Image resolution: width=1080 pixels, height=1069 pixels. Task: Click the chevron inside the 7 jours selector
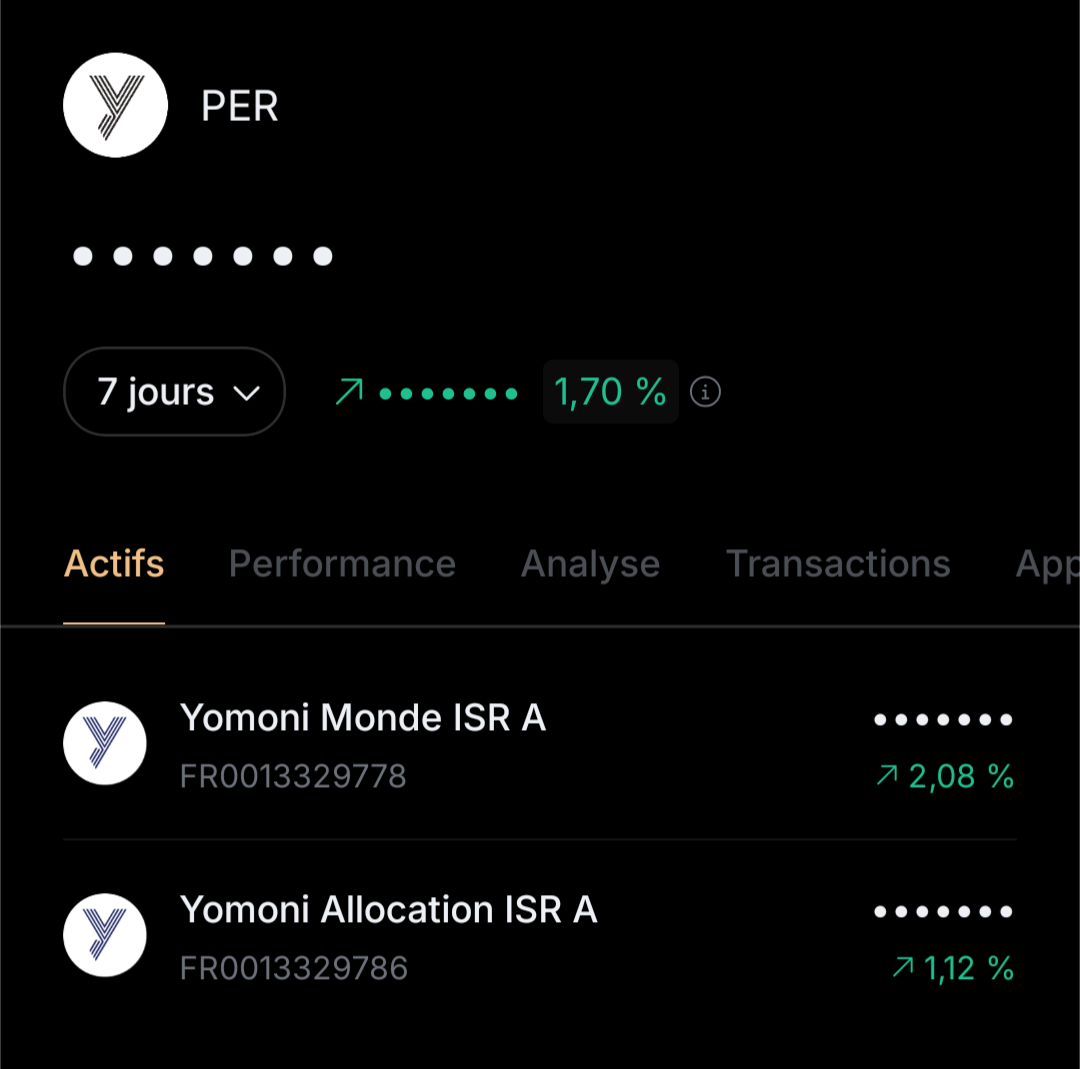(x=246, y=393)
